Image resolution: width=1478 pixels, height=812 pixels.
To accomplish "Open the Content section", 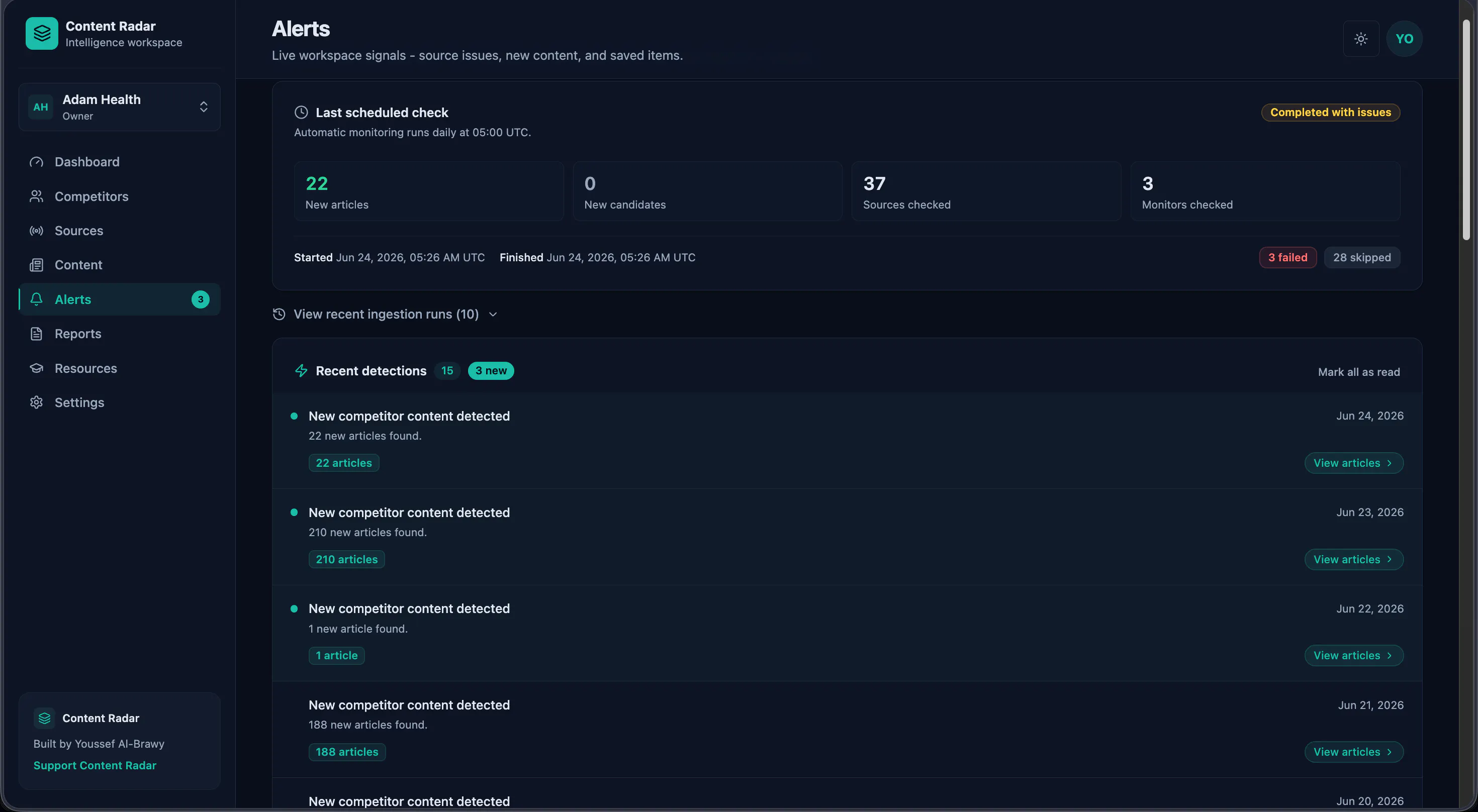I will [119, 265].
